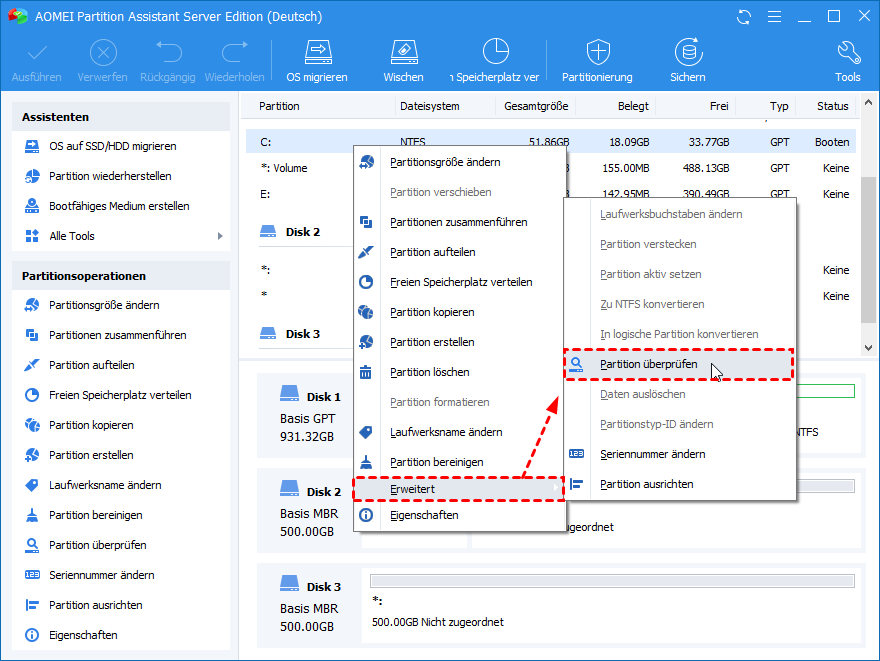
Task: Click Freien Speicherplatz verteilen in sidebar
Action: click(121, 395)
